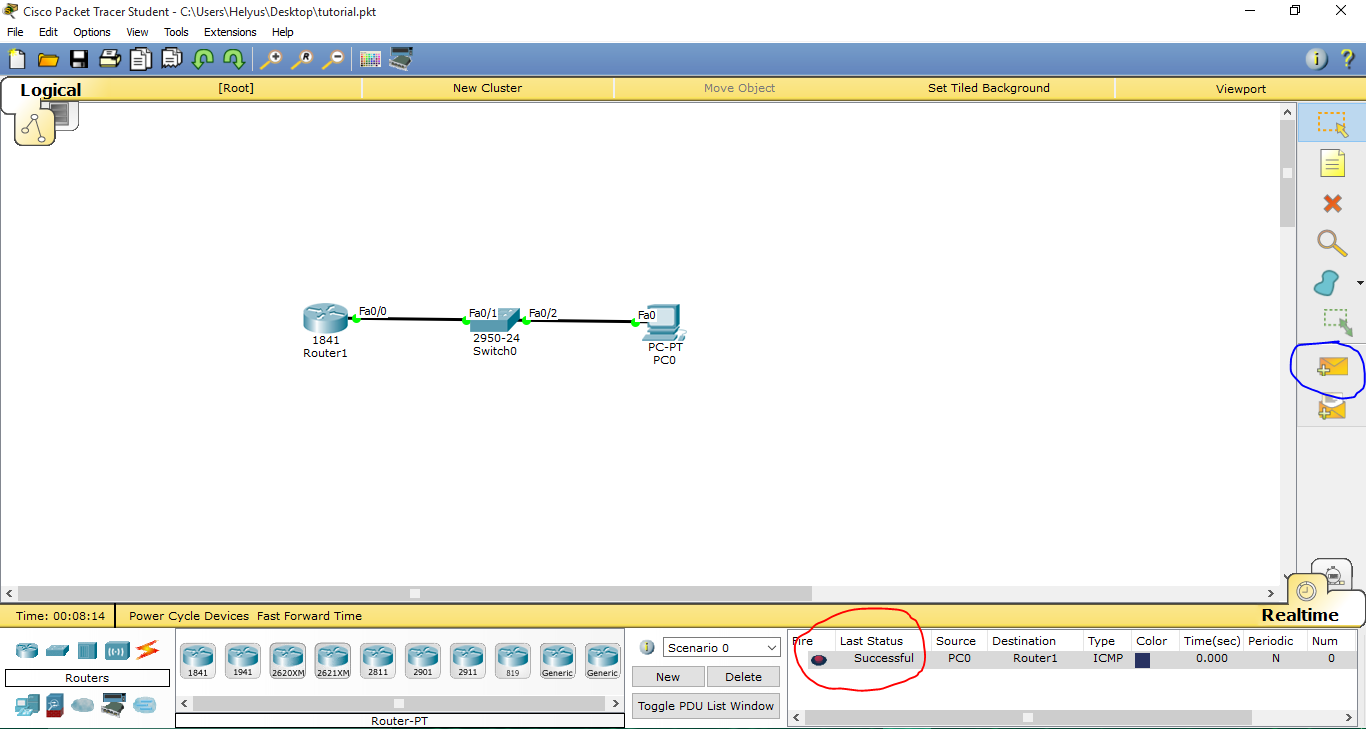This screenshot has height=729, width=1366.
Task: Click Set Tiled Background
Action: pyautogui.click(x=989, y=88)
